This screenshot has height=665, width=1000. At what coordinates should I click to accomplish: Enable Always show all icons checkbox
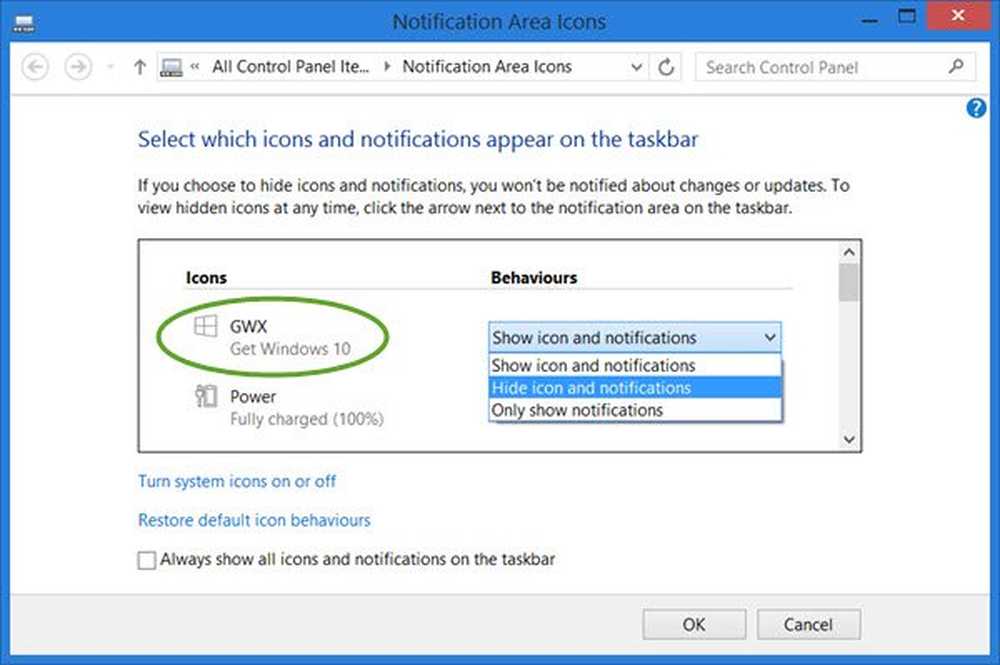click(147, 560)
